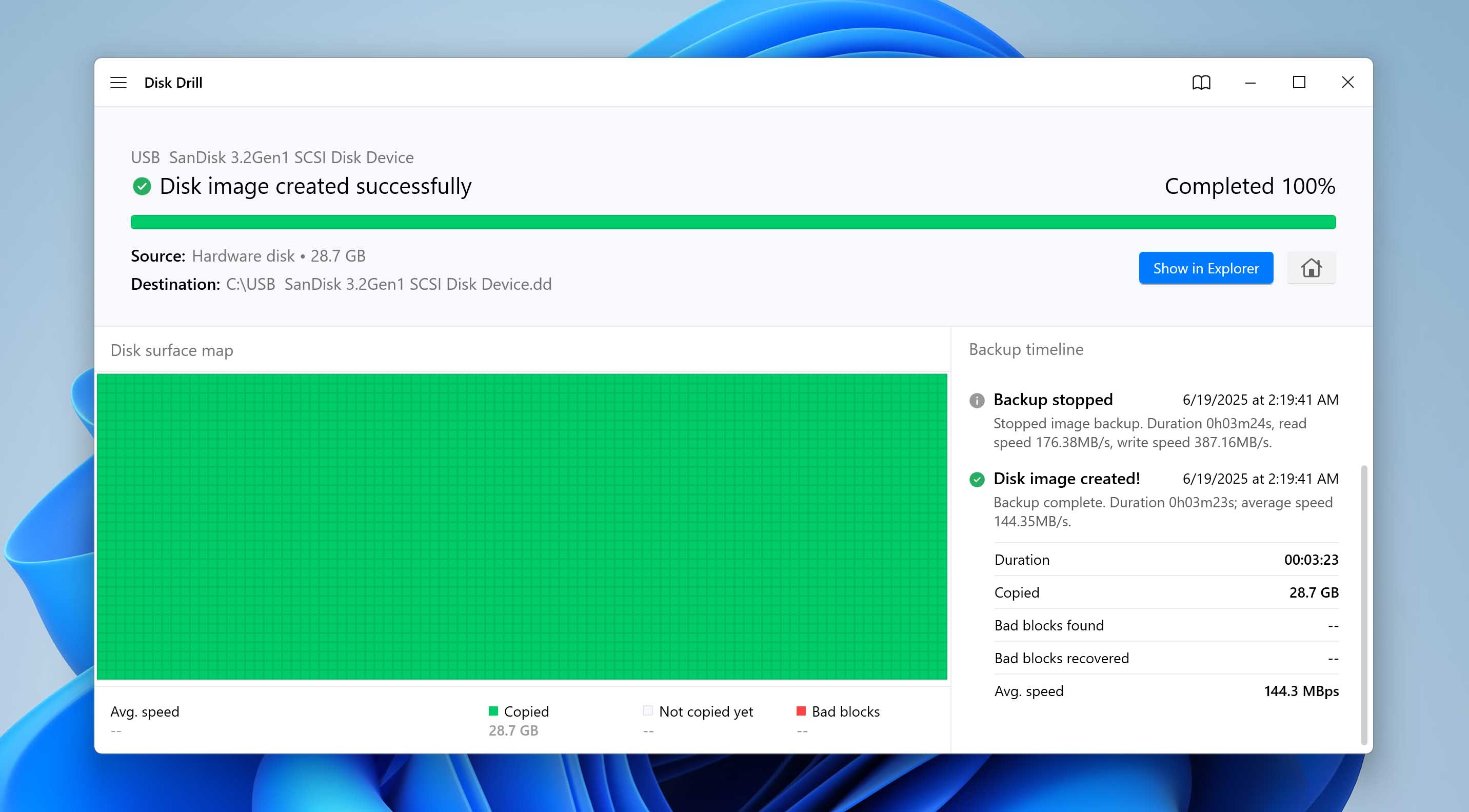This screenshot has width=1469, height=812.
Task: Click the Backup timeline scrollbar
Action: tap(1363, 604)
